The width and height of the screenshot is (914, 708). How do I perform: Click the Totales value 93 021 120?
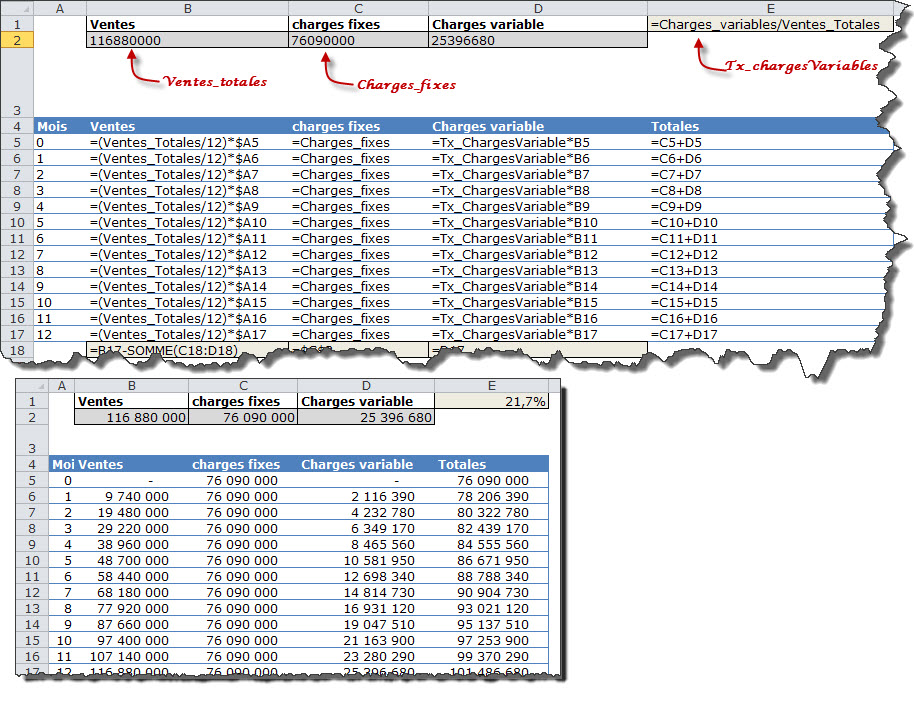click(x=491, y=608)
